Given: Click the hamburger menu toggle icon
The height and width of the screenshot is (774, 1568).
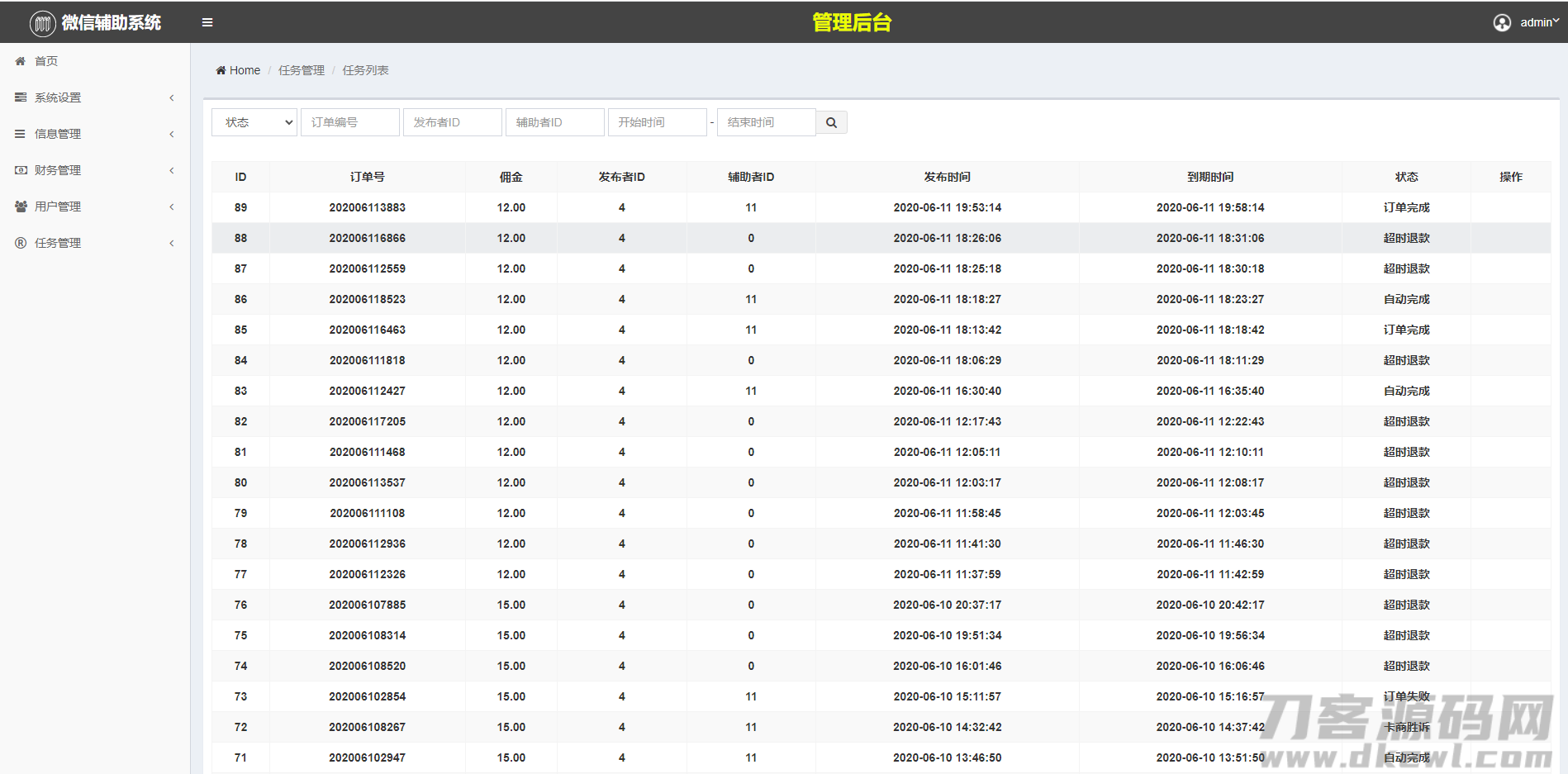Looking at the screenshot, I should pos(207,22).
